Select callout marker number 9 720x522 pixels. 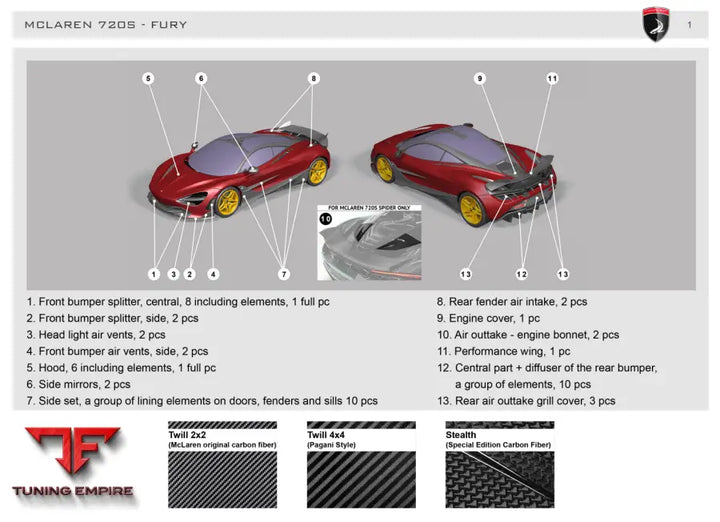coord(480,78)
